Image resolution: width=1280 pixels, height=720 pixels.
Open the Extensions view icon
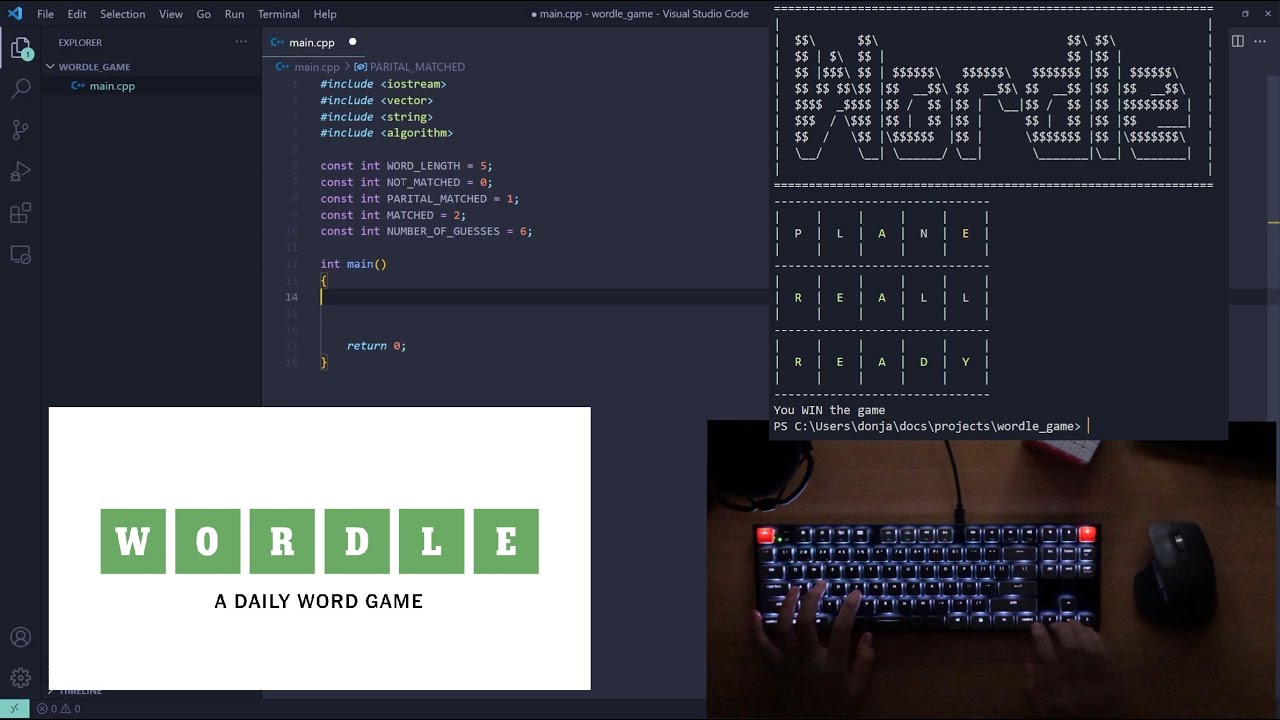tap(20, 213)
